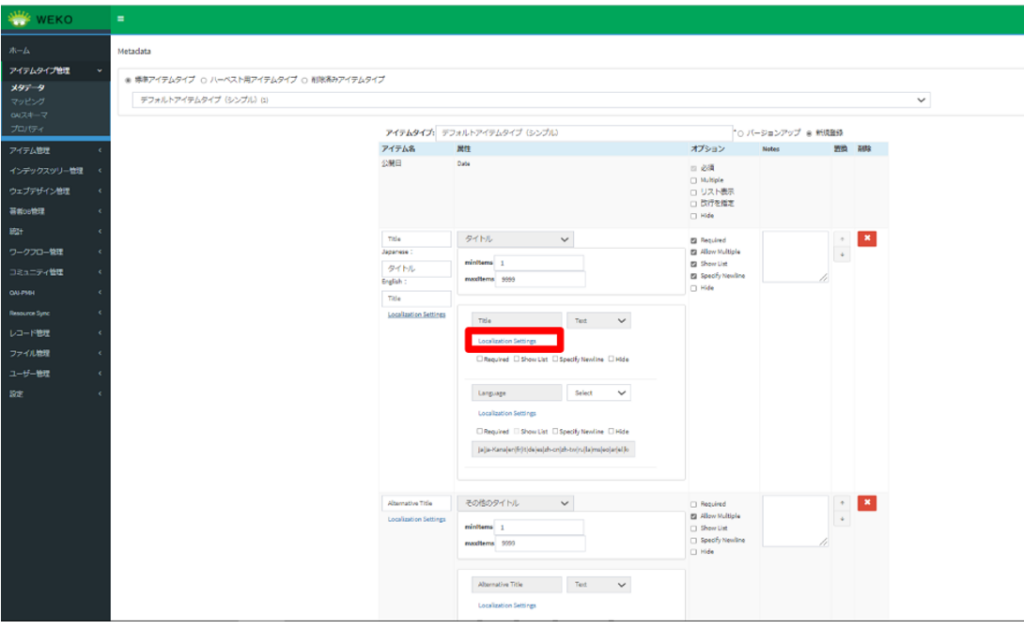Move the Title row up with arrow
1024x629 pixels.
tap(841, 240)
